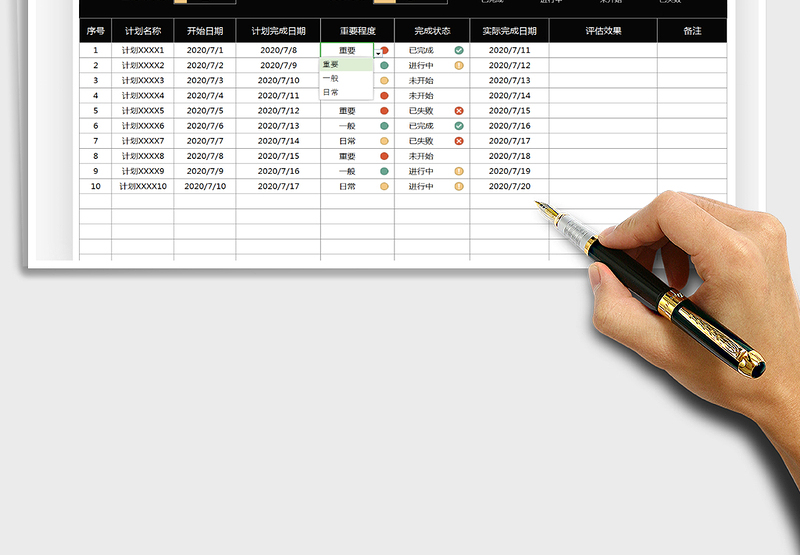Select the 评估效果 column header
This screenshot has height=555, width=800.
[602, 31]
